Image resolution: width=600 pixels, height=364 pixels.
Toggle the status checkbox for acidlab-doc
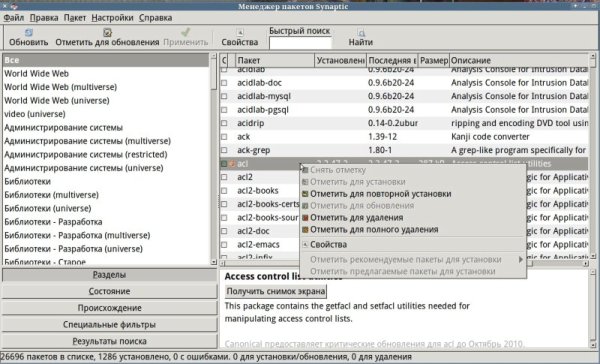(x=224, y=83)
